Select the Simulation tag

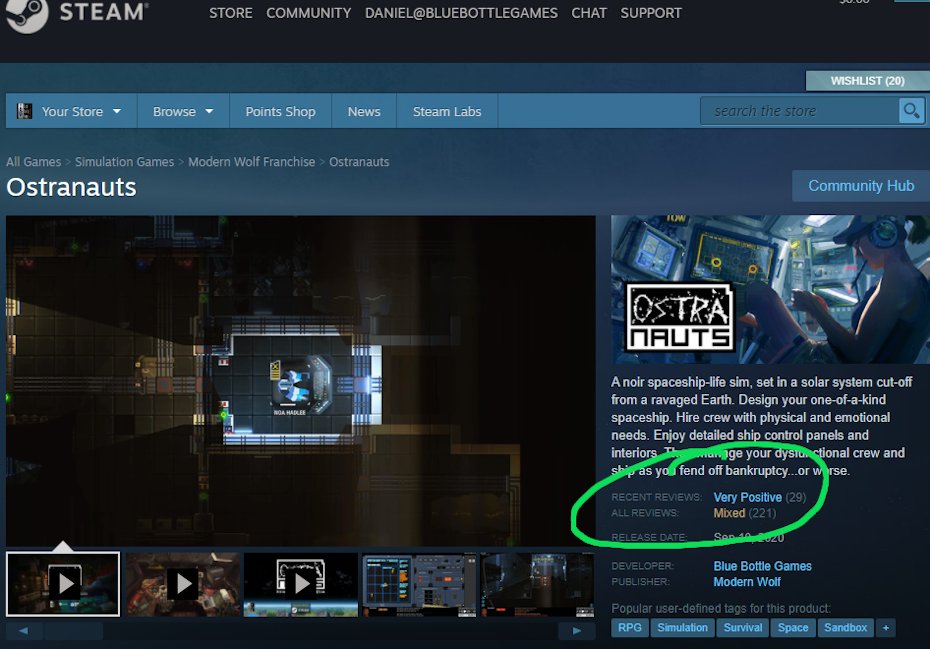[x=682, y=628]
